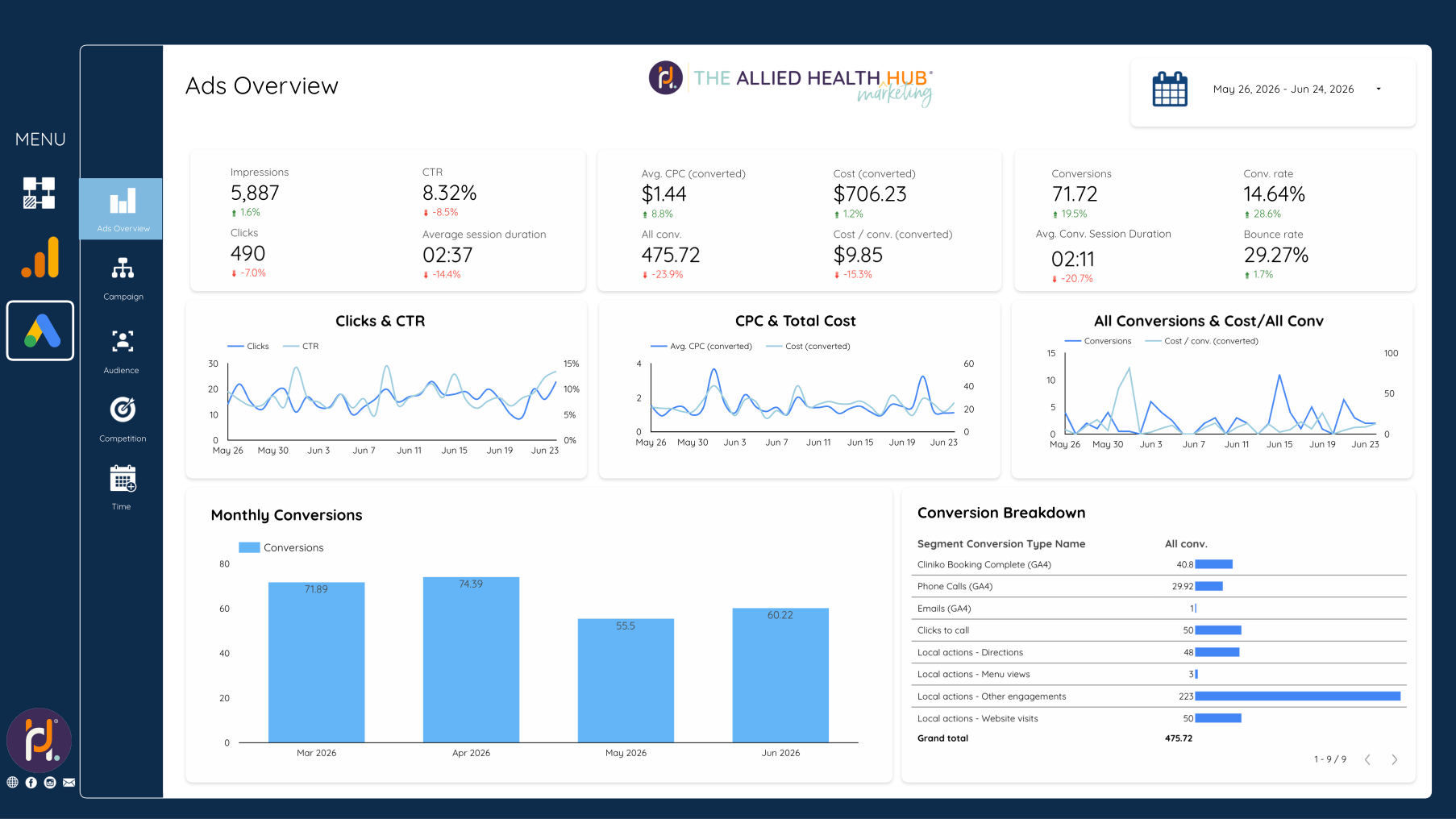Open the Time calendar icon
The width and height of the screenshot is (1456, 819).
[x=123, y=478]
